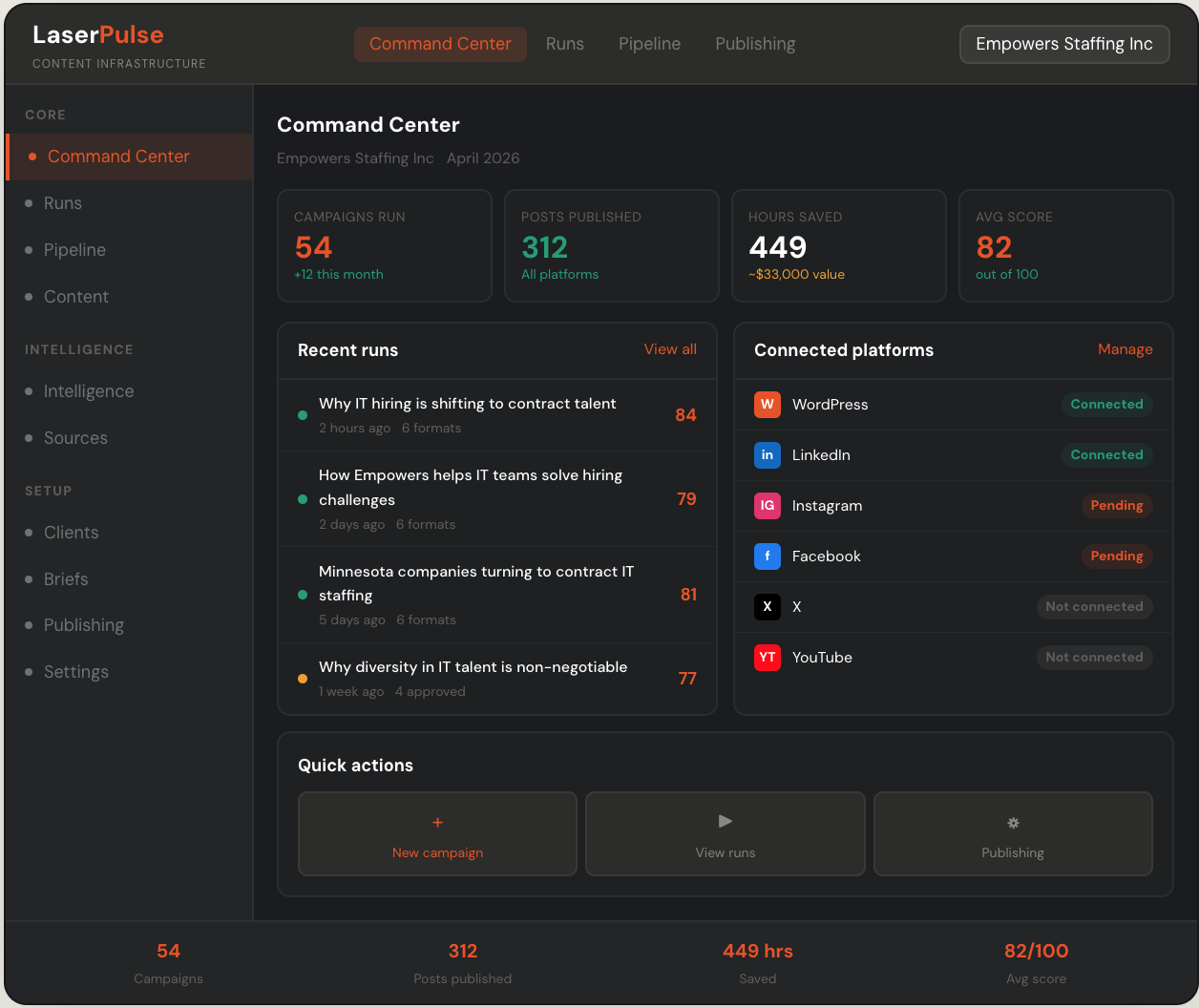1199x1008 pixels.
Task: Start a New campaign quick action
Action: (x=437, y=834)
